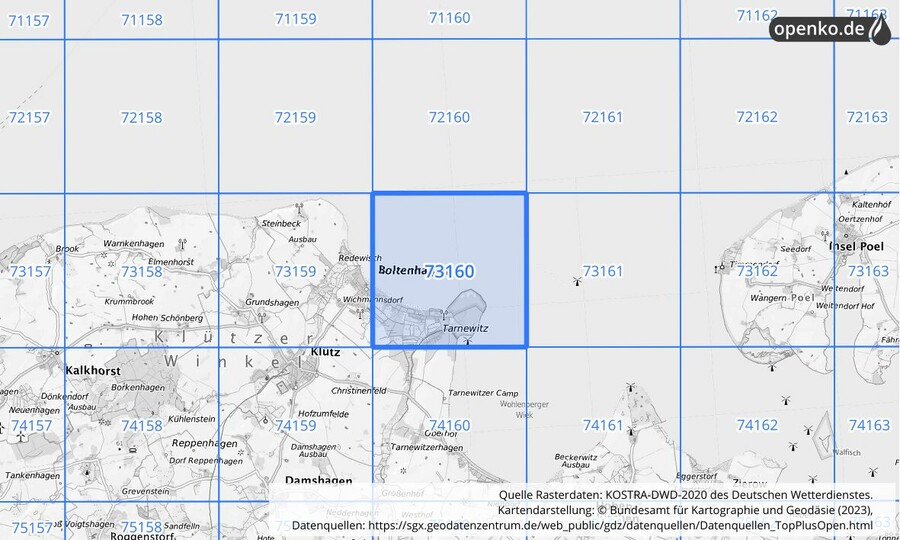
Task: Click the Wohlenberger Wiek label
Action: [524, 409]
